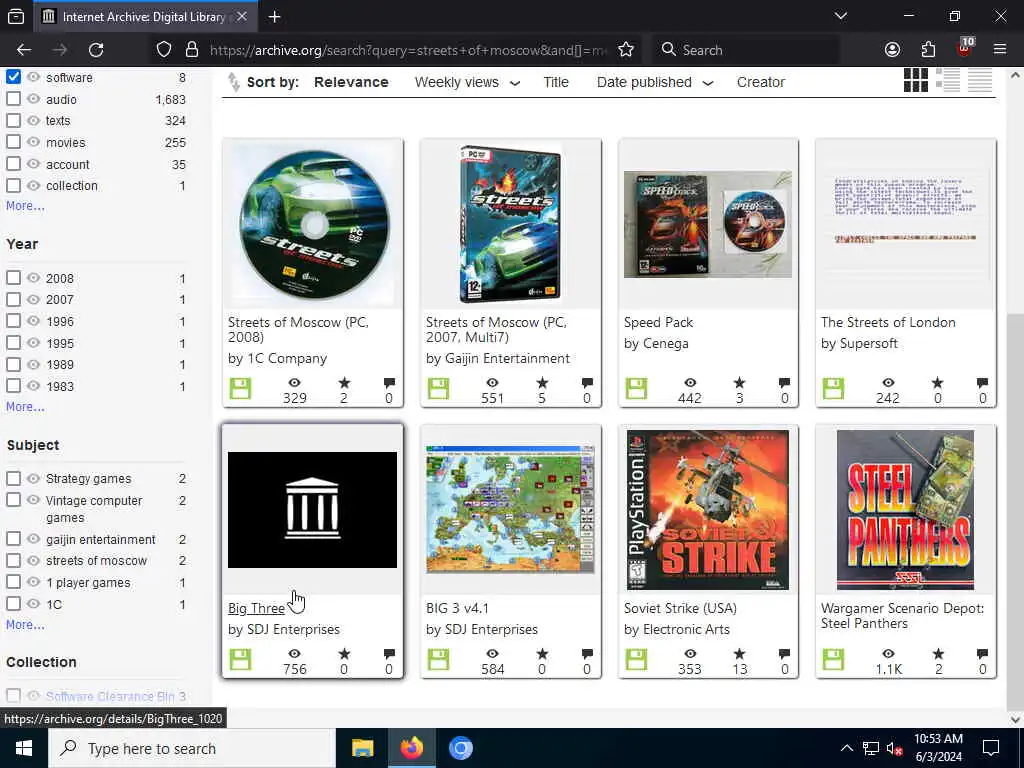Toggle eye icon next to gaijin entertainment

click(33, 539)
